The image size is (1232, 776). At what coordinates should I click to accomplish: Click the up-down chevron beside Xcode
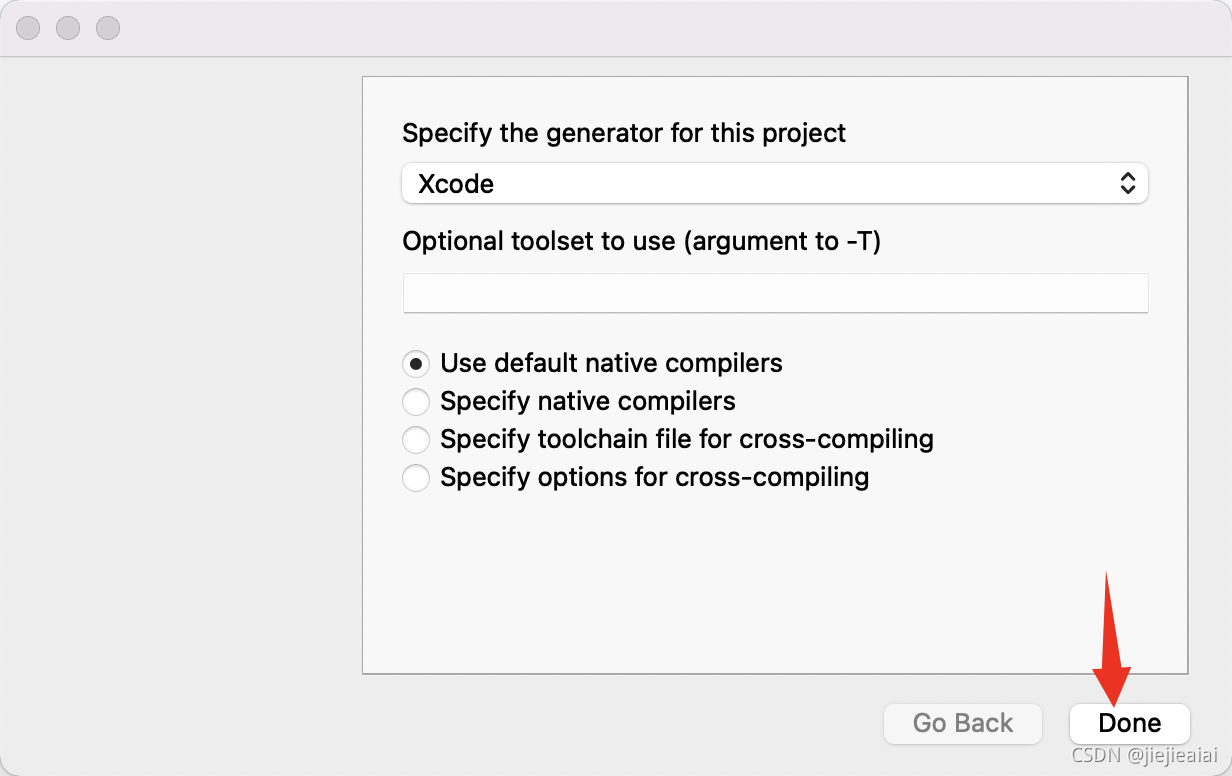1127,184
